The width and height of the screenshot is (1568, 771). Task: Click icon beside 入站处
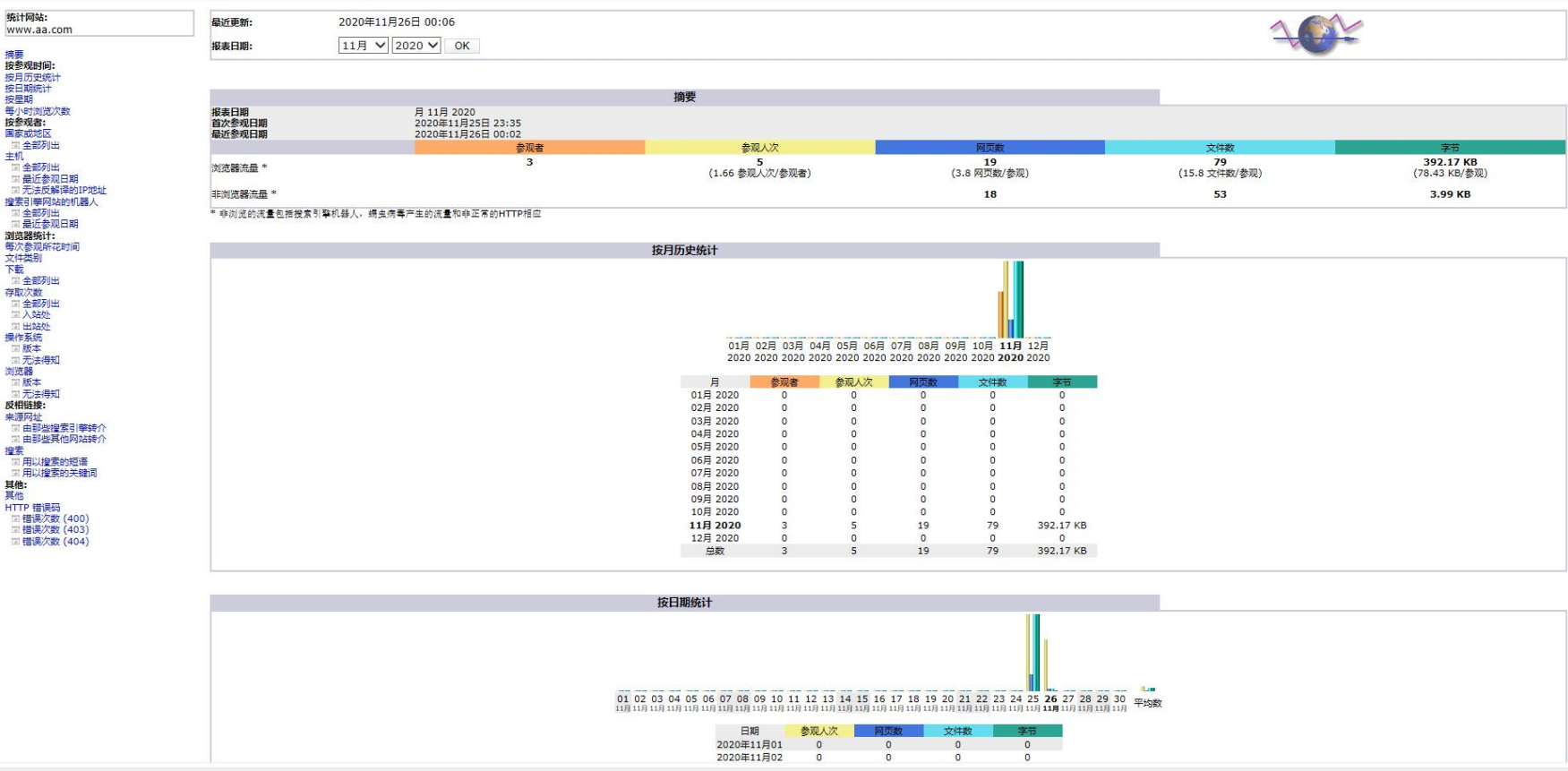(15, 315)
